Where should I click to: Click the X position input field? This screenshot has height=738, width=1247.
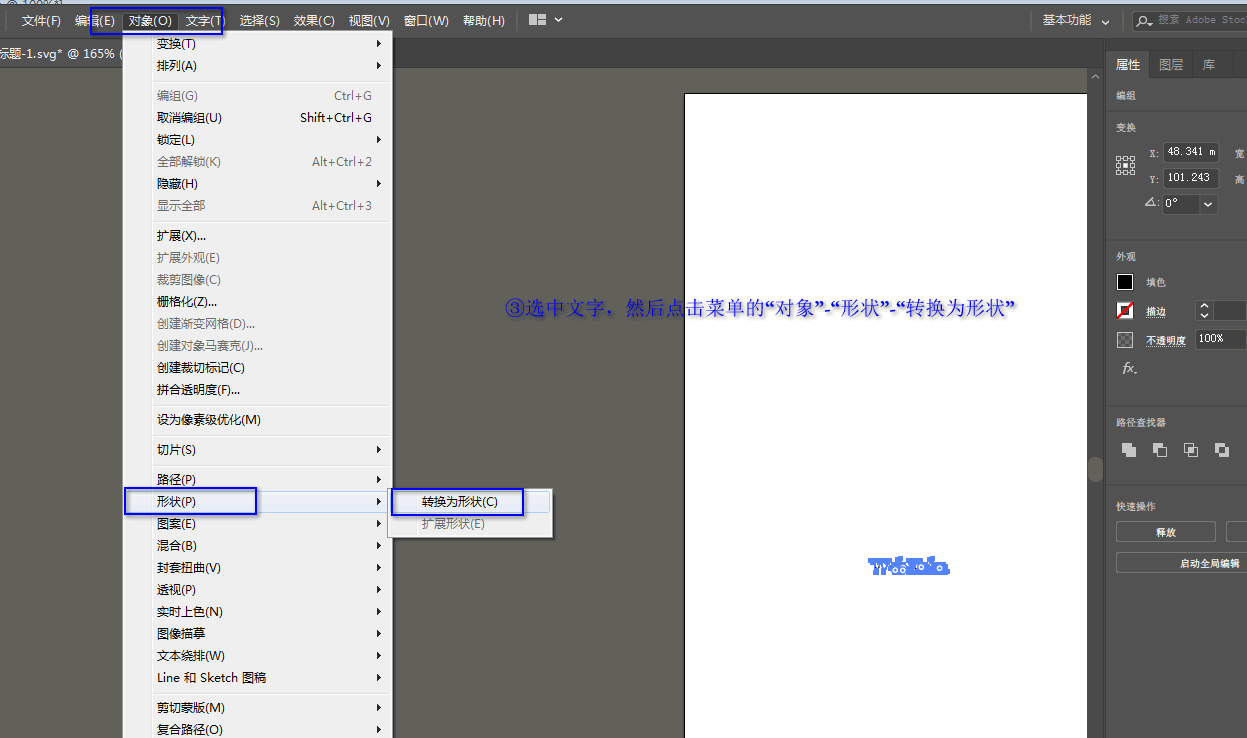(1190, 152)
